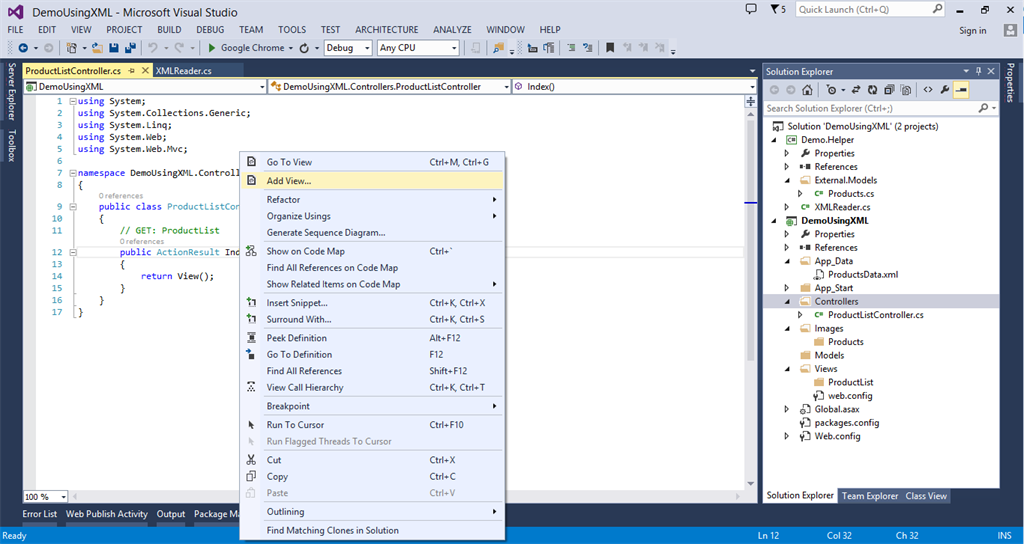Open the ARCHITECTURE menu

click(387, 30)
